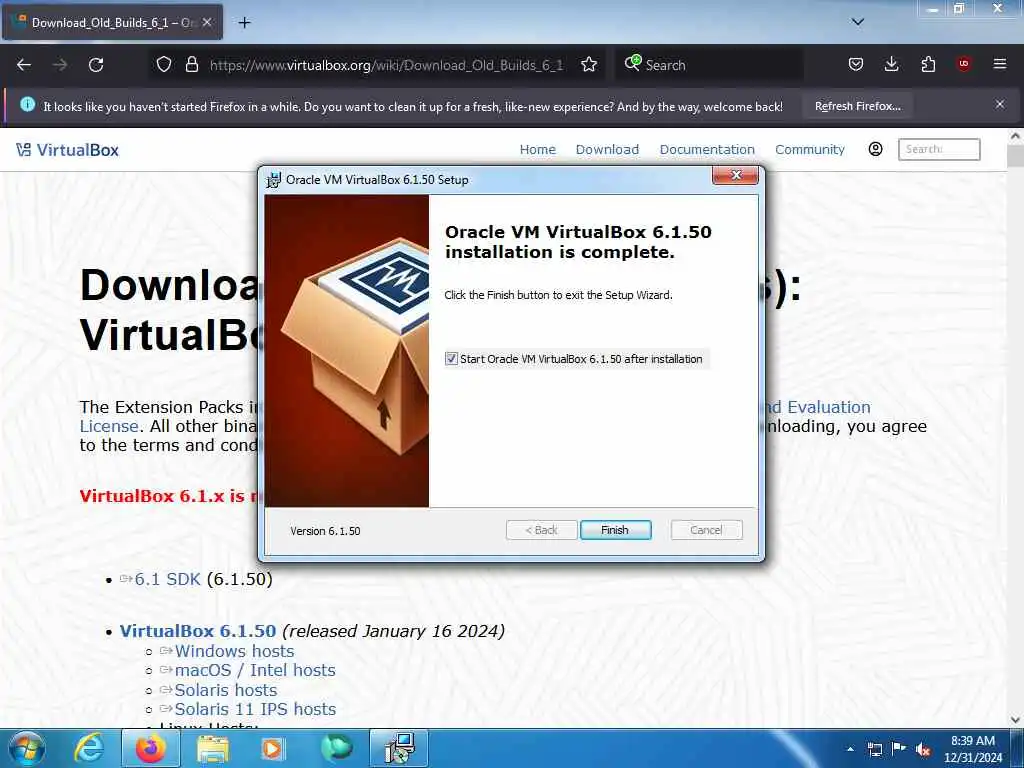
Task: Open Firefox Downloads panel
Action: (891, 64)
